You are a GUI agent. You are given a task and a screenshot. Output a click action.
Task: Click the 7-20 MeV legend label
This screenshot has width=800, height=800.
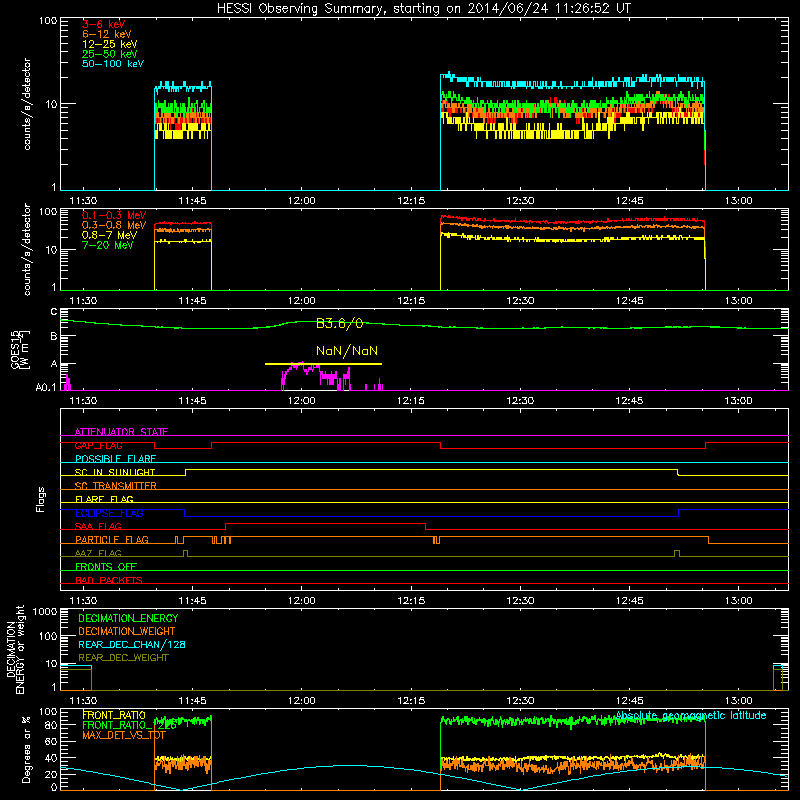pyautogui.click(x=107, y=245)
